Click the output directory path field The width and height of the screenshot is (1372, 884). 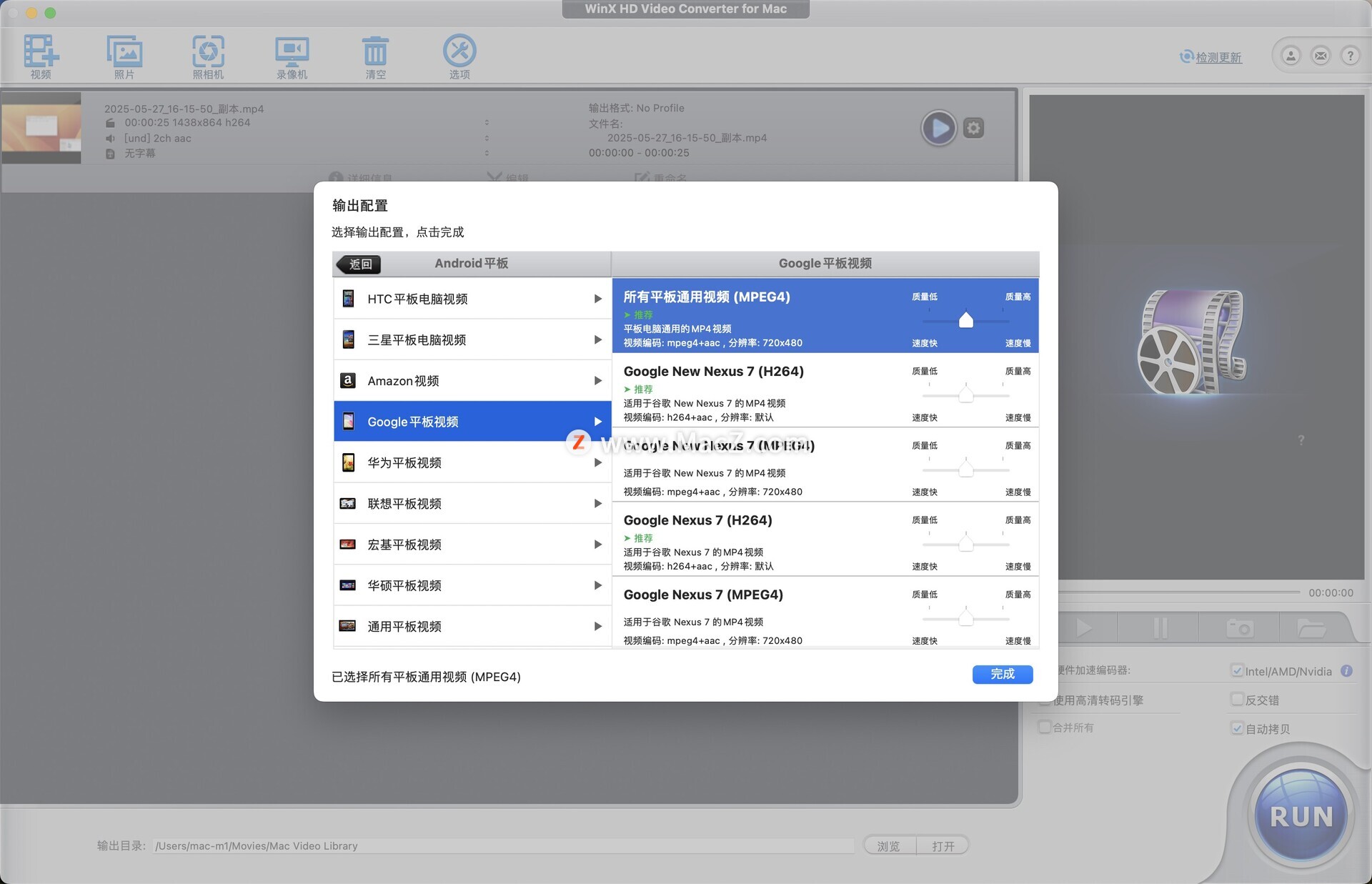coord(504,845)
